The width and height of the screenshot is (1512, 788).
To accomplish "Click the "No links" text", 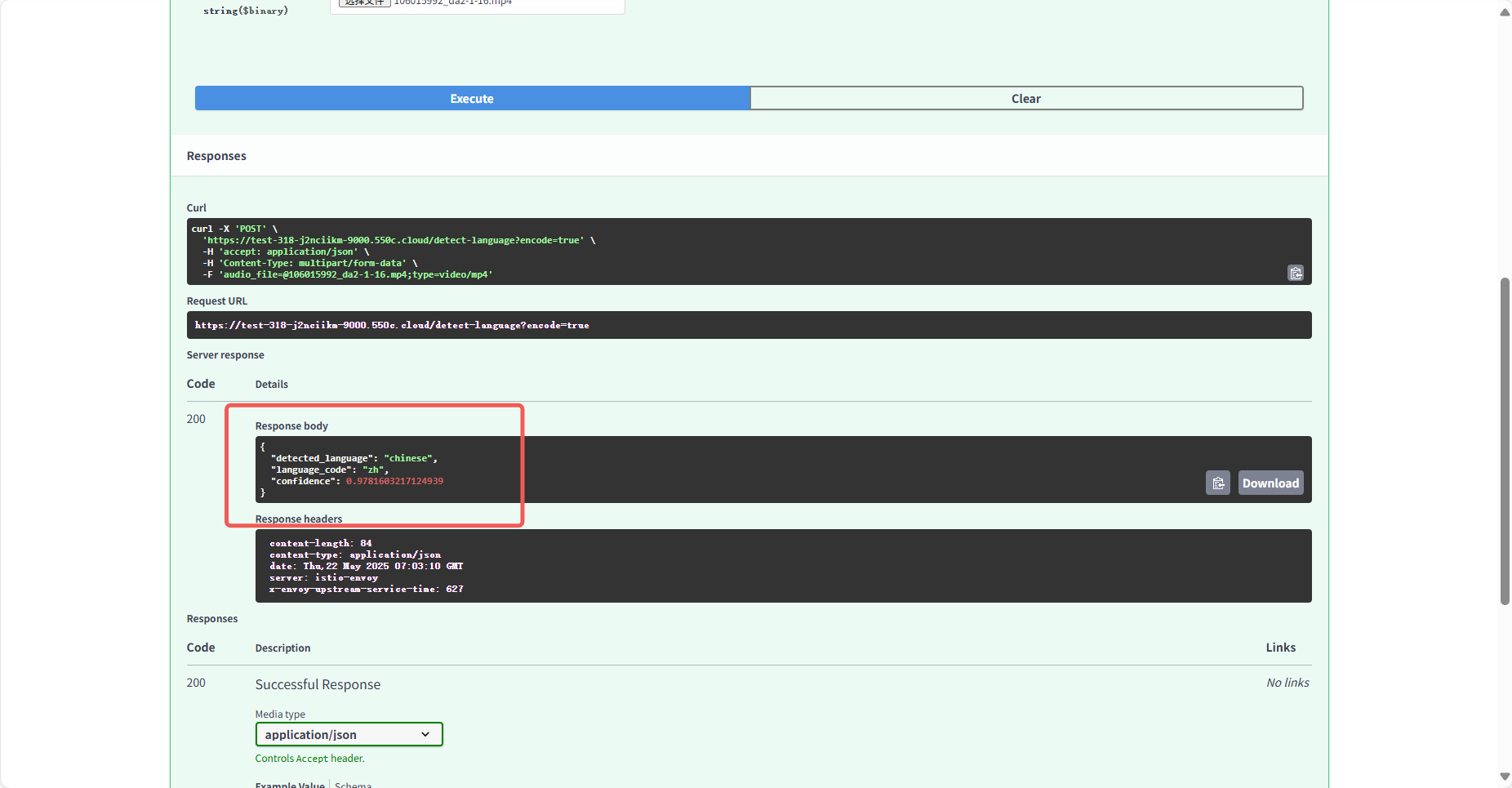I will [x=1287, y=683].
